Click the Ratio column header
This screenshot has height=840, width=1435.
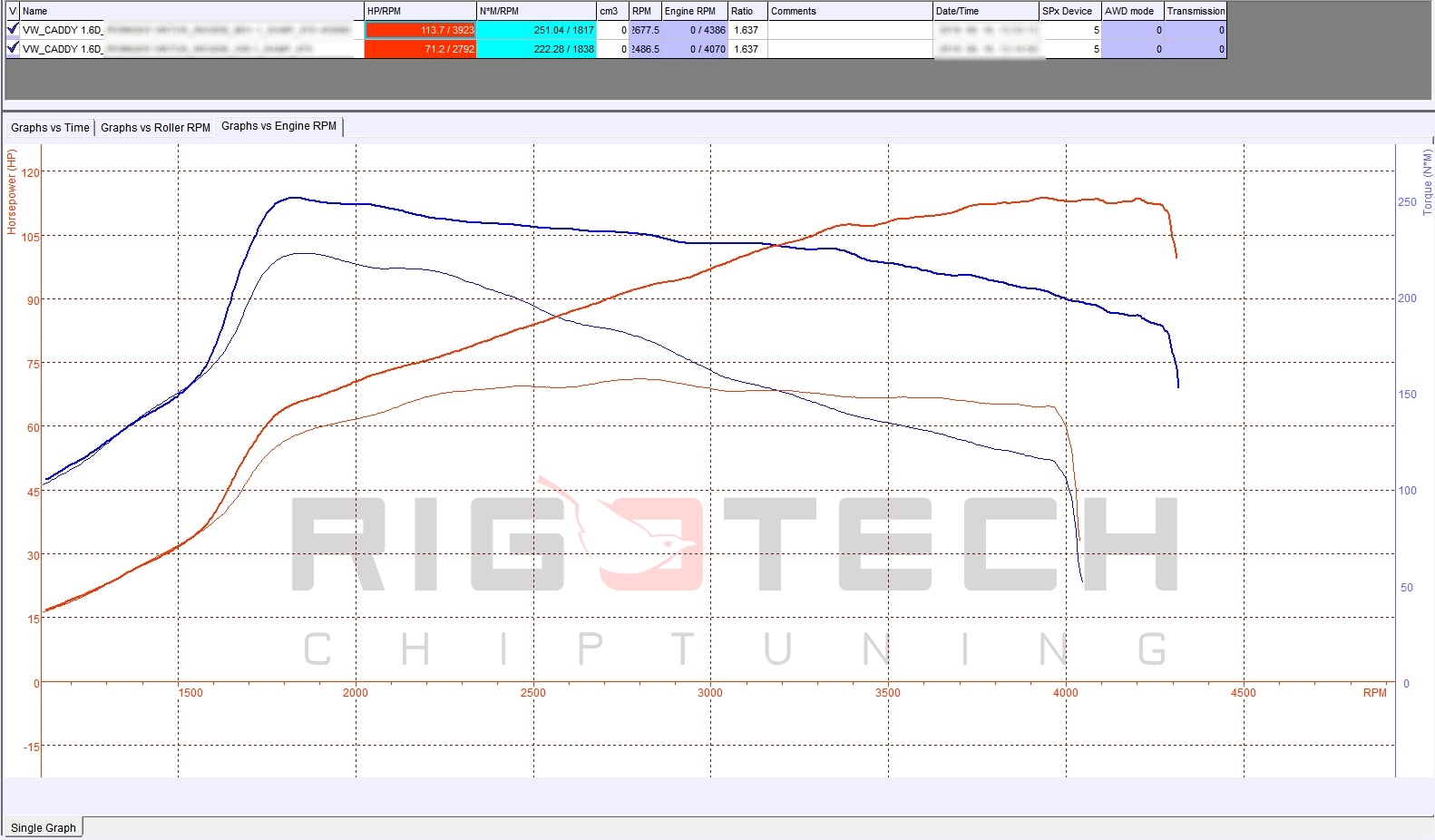click(x=747, y=11)
